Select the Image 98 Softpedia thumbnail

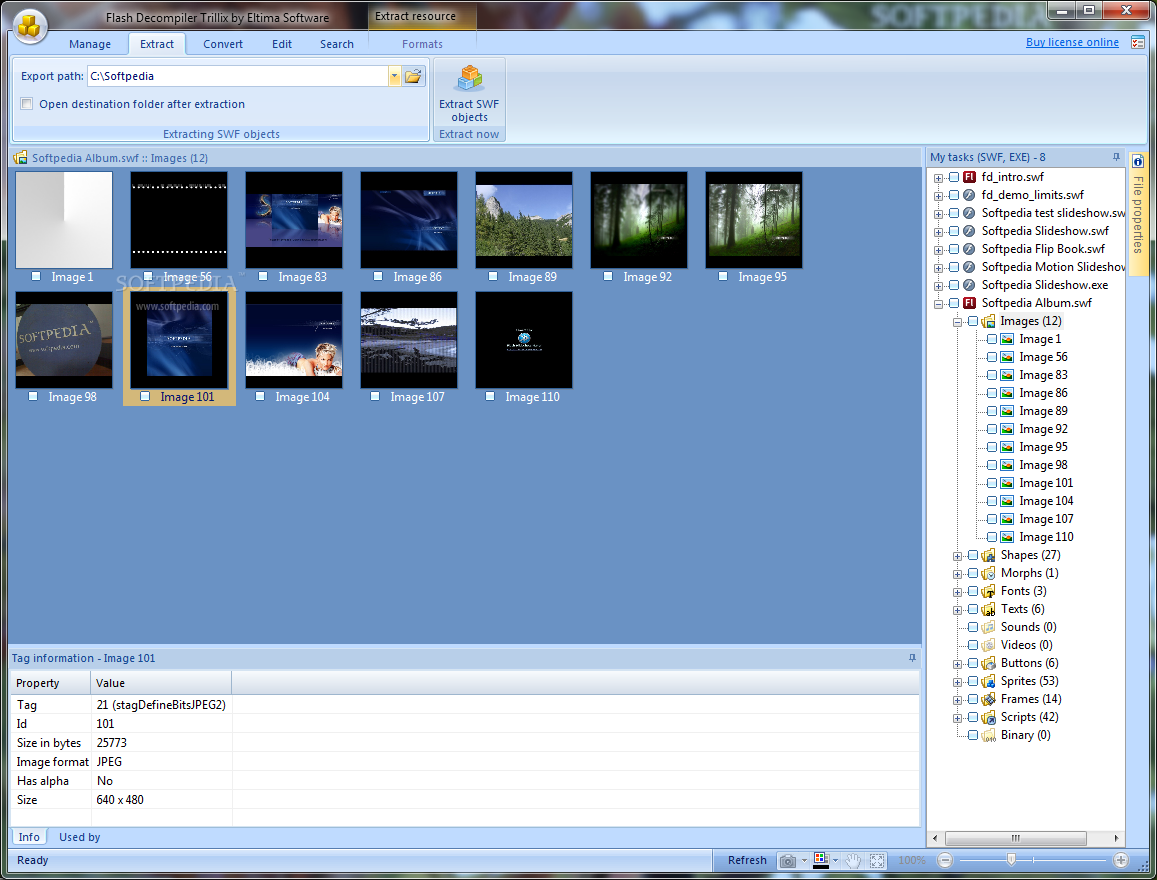click(64, 340)
